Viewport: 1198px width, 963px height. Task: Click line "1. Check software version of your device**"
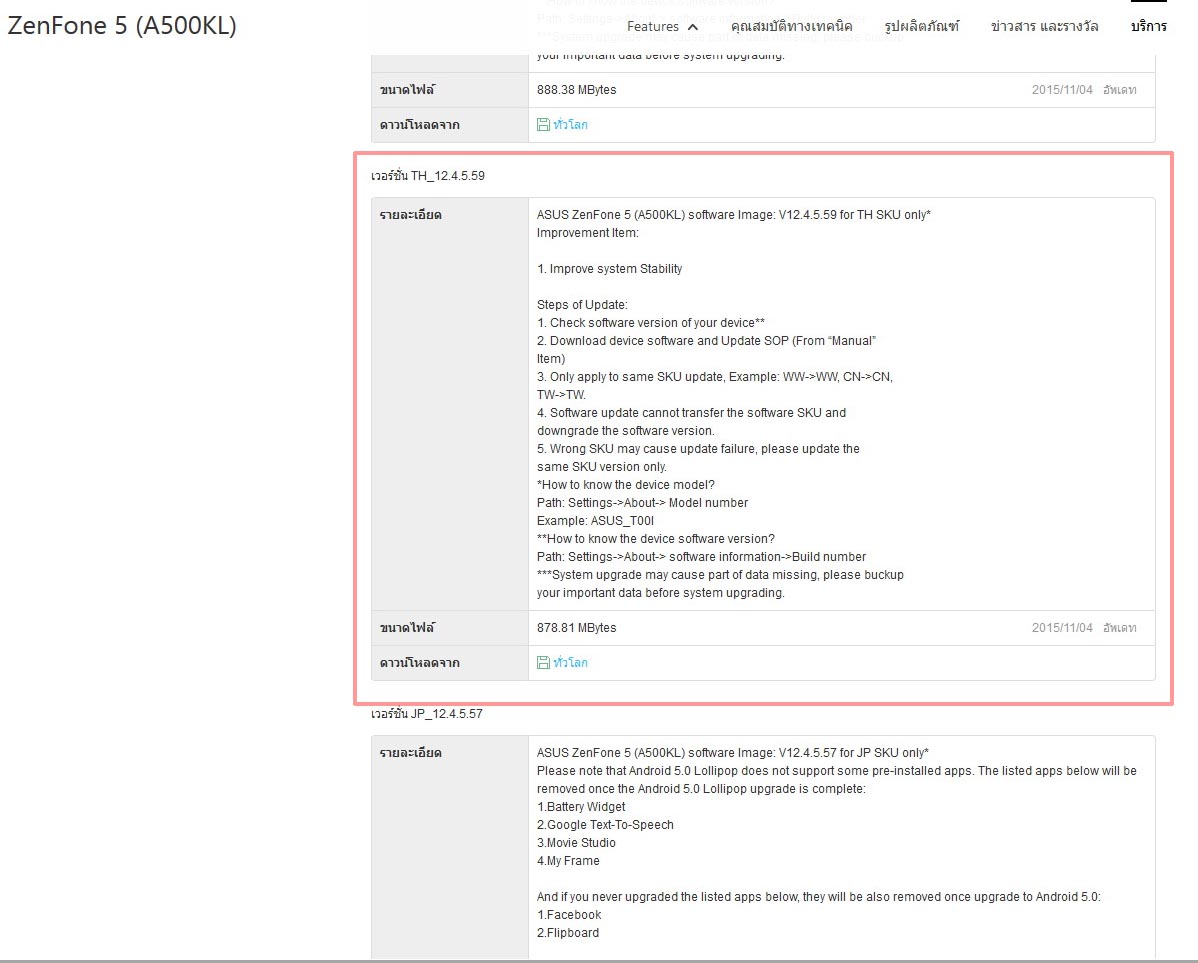650,323
